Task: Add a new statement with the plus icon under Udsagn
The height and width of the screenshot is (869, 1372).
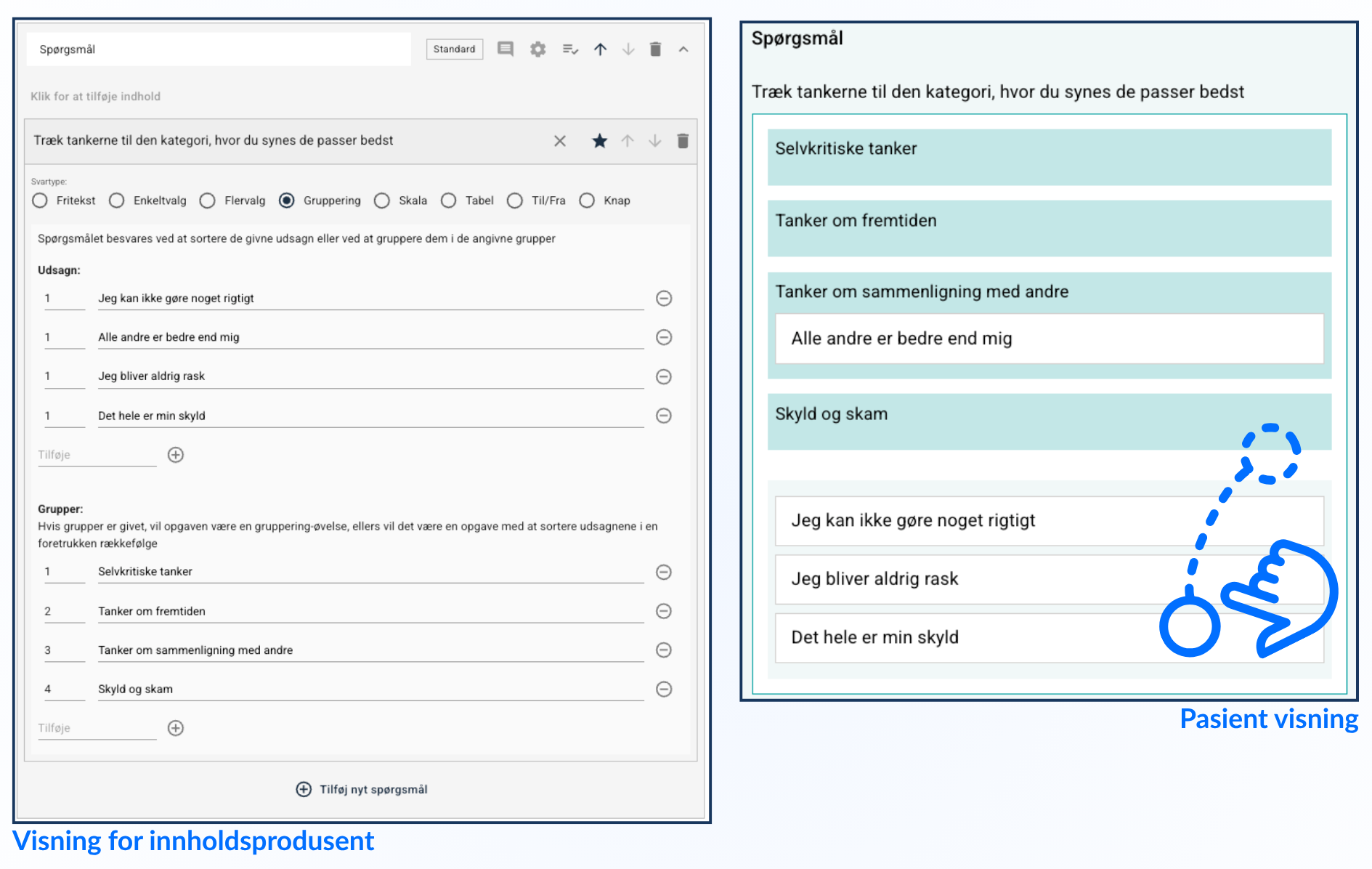Action: (176, 455)
